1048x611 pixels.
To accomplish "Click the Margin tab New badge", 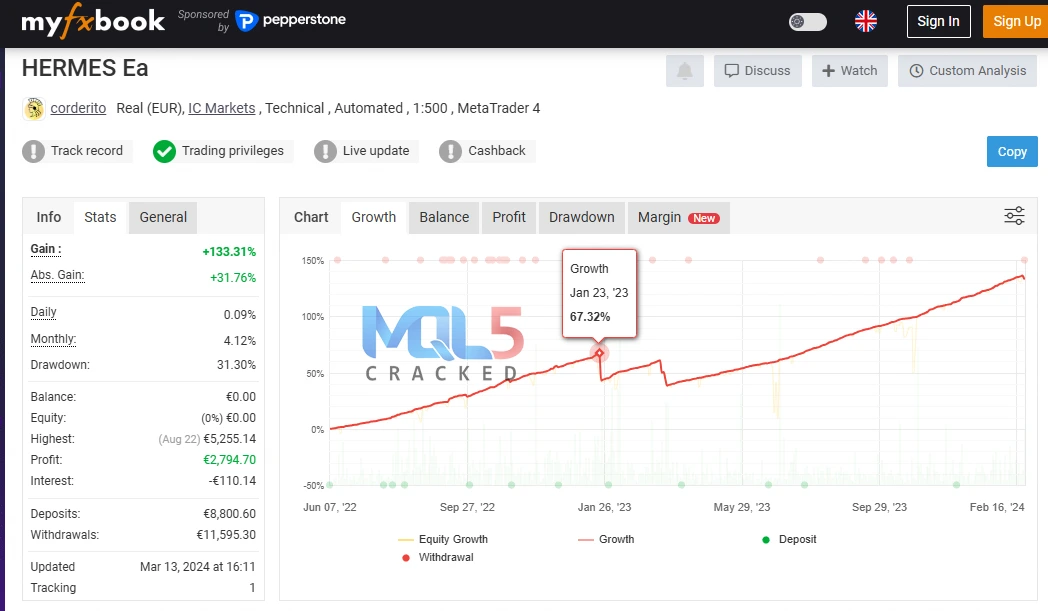I will [x=704, y=218].
